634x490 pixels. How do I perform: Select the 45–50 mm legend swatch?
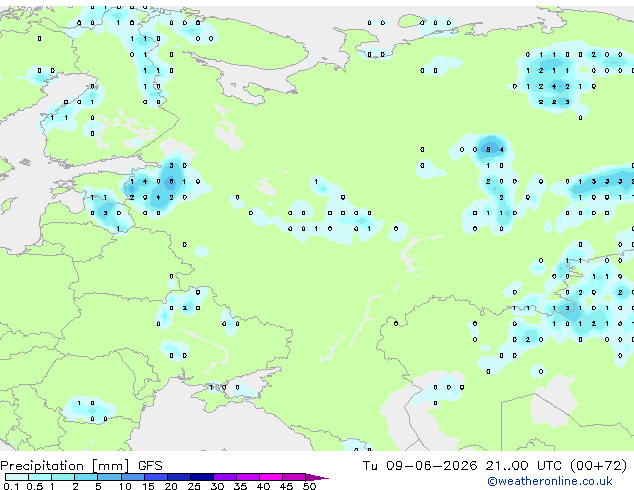tap(294, 477)
